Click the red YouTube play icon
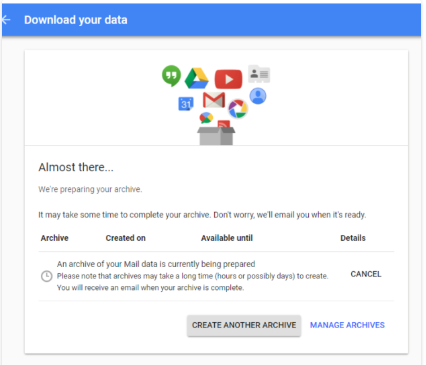The width and height of the screenshot is (426, 365). click(228, 79)
